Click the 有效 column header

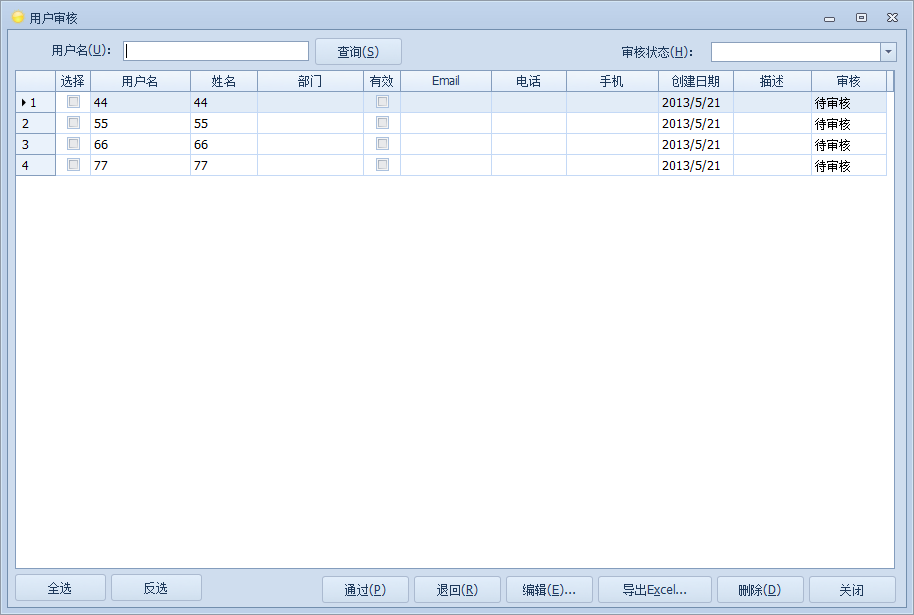point(382,81)
